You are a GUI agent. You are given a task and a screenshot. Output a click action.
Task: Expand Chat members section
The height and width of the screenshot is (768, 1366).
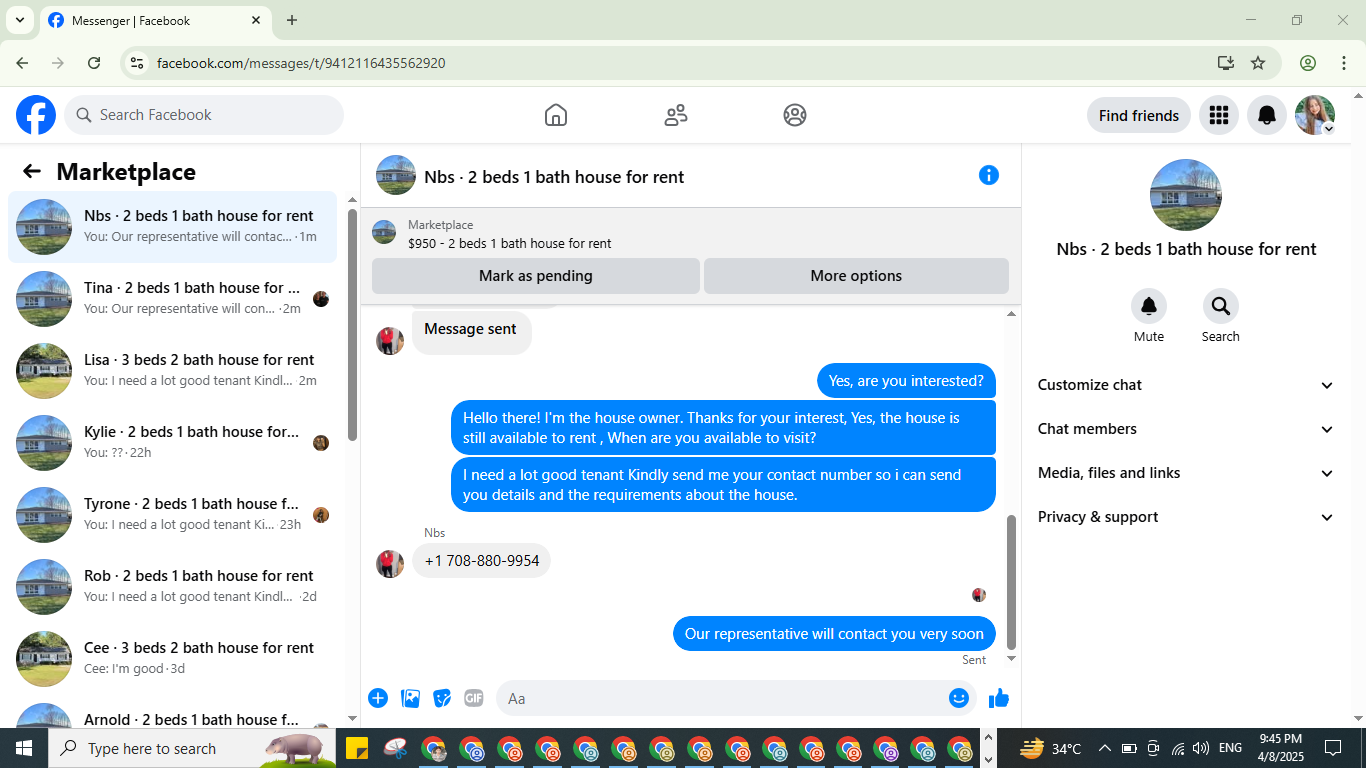coord(1186,429)
